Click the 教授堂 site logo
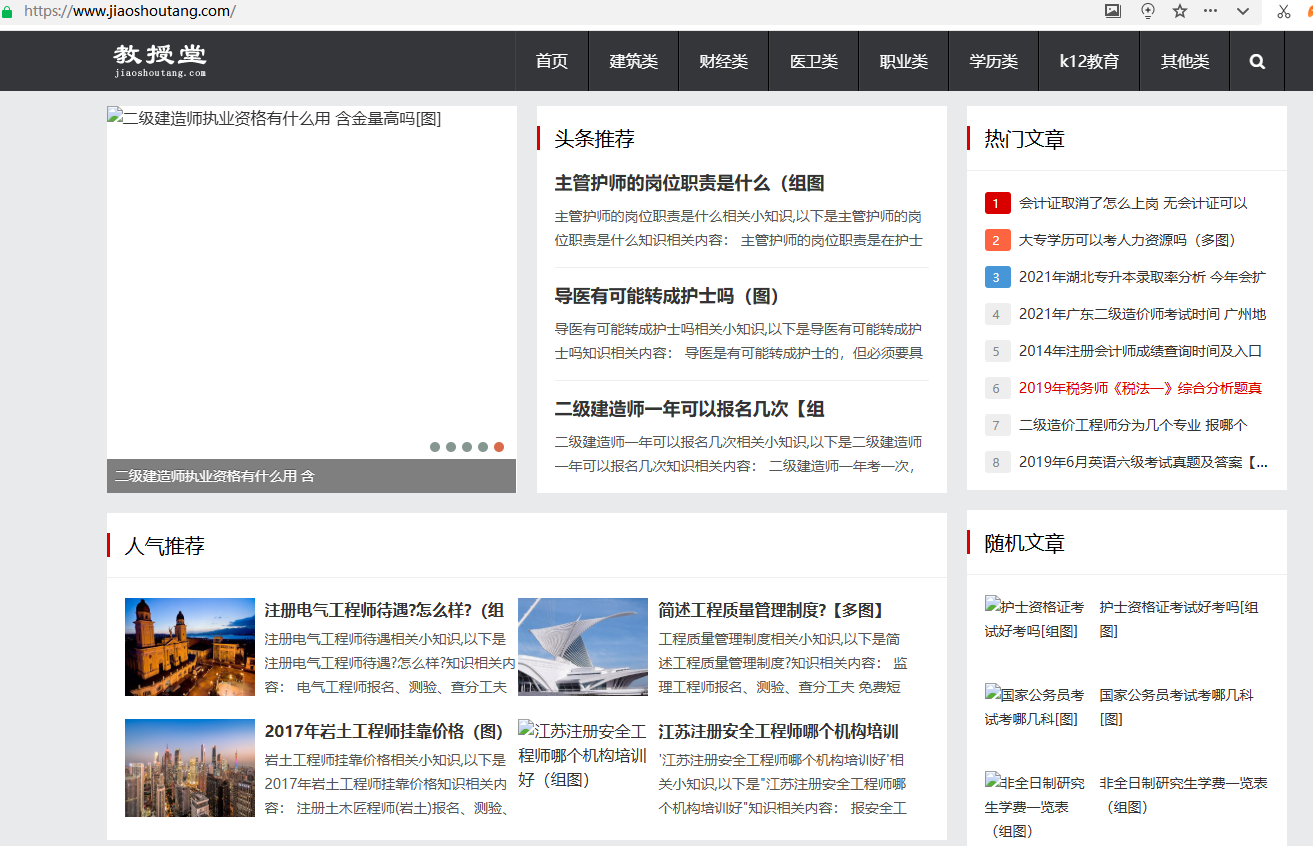 pyautogui.click(x=160, y=60)
